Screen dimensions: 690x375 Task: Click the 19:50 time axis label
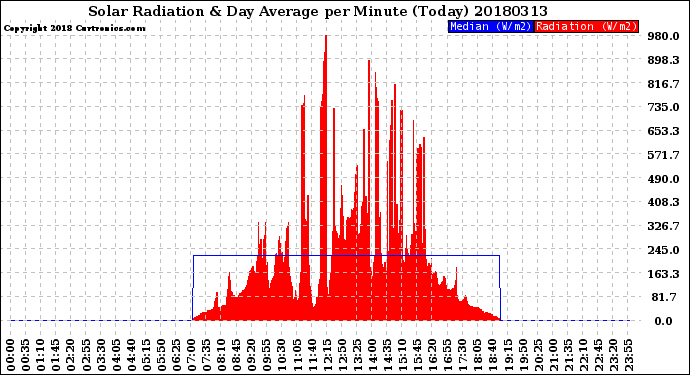tap(523, 355)
